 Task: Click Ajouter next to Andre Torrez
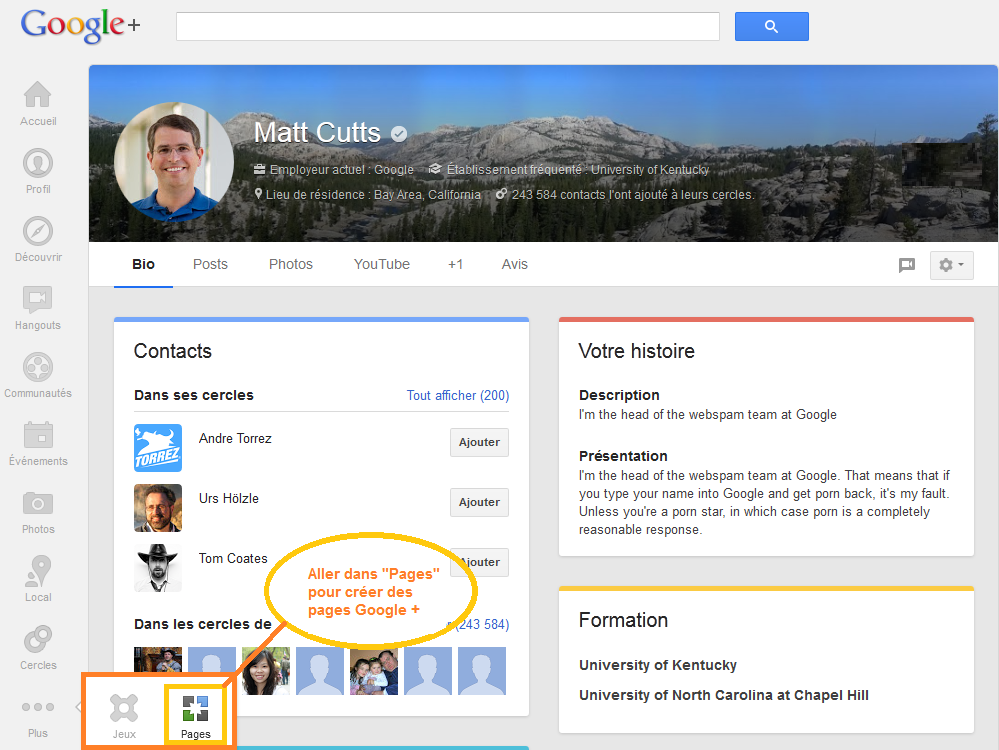point(479,442)
